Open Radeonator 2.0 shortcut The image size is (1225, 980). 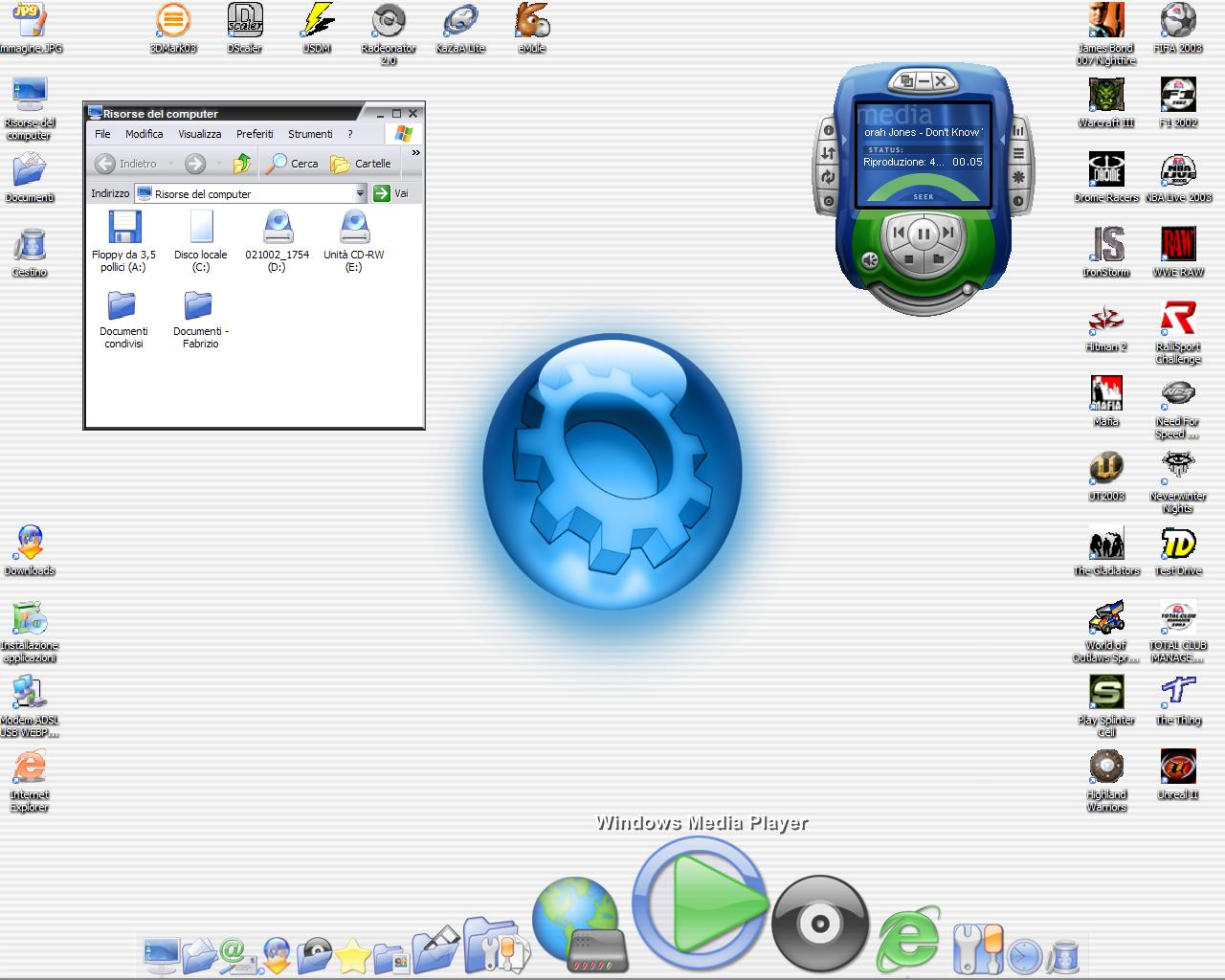point(389,34)
